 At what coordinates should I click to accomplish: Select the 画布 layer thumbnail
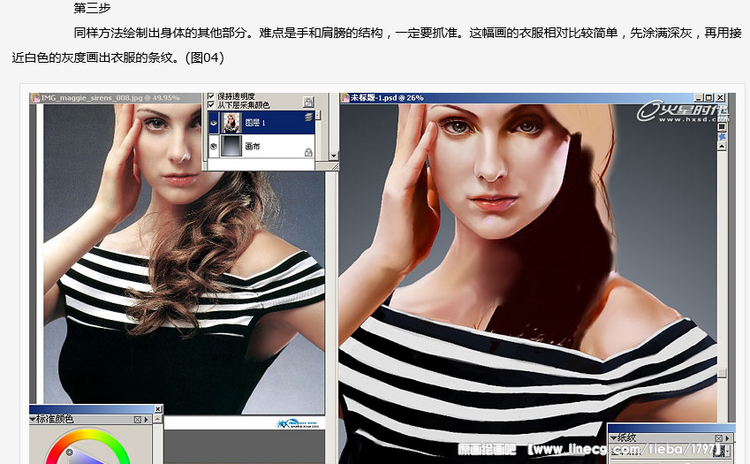click(232, 146)
